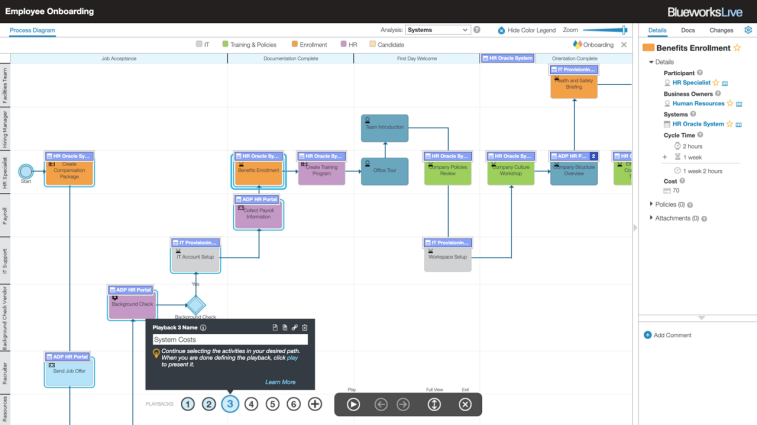Click the link icon in playback popup

coord(294,327)
